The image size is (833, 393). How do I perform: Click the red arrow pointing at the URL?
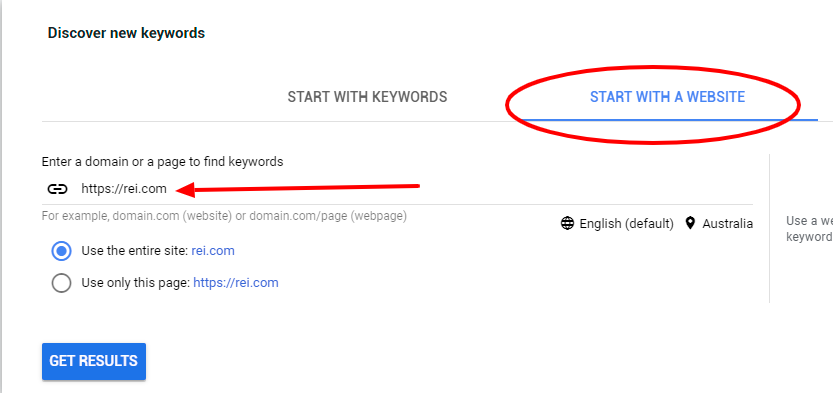pos(298,189)
